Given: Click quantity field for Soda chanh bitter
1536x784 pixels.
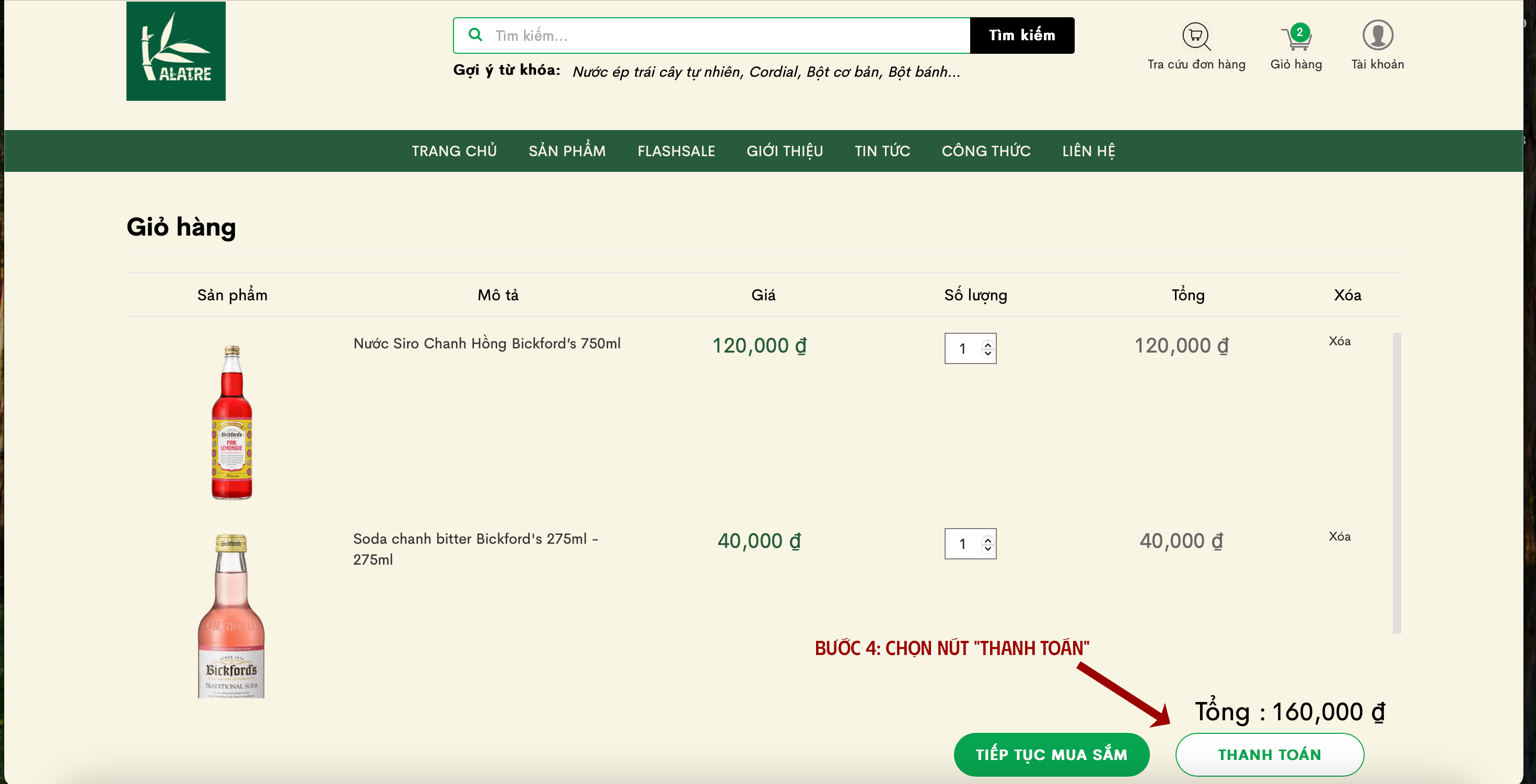Looking at the screenshot, I should (970, 544).
